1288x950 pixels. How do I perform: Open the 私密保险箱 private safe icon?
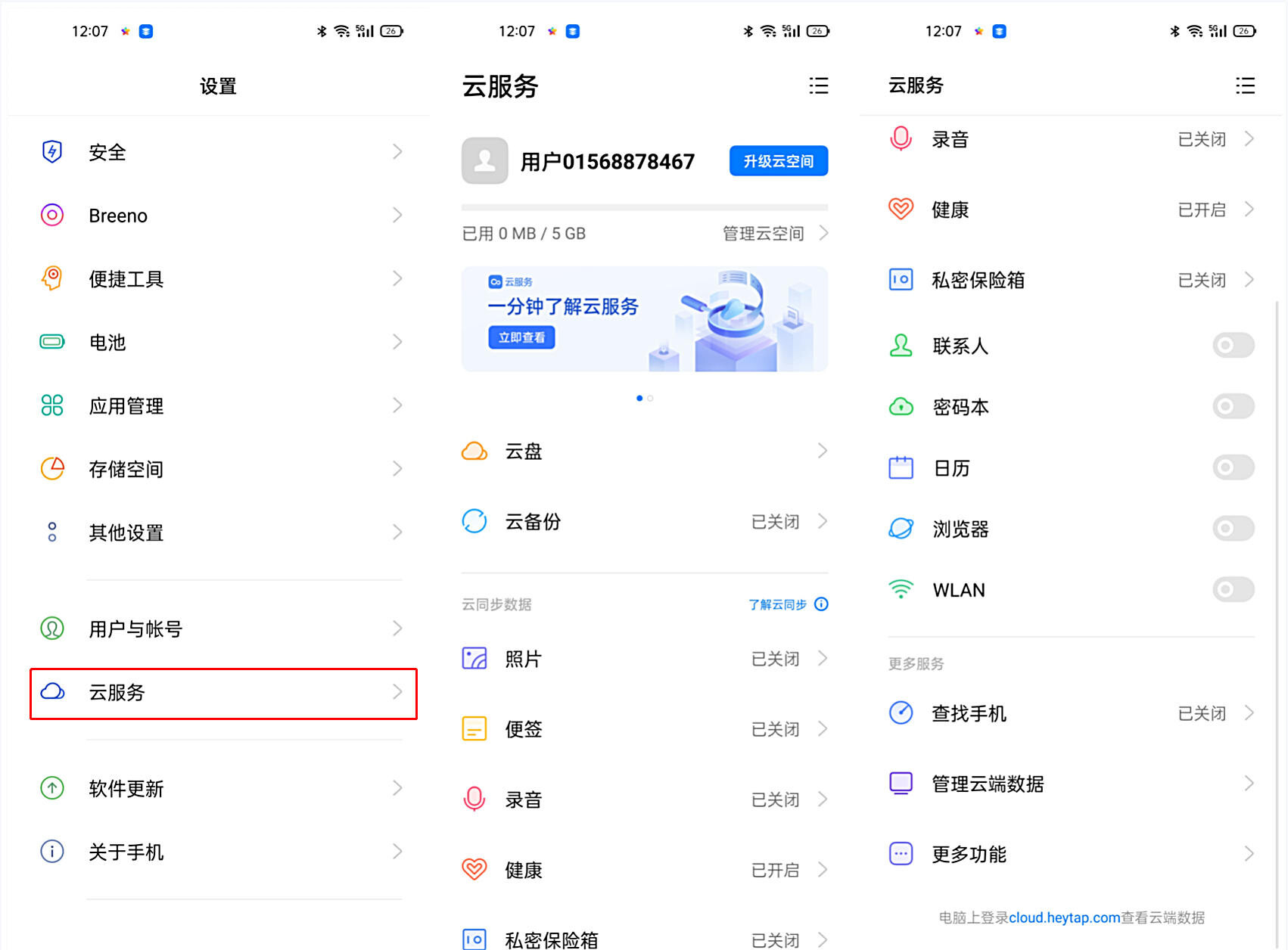tap(901, 279)
